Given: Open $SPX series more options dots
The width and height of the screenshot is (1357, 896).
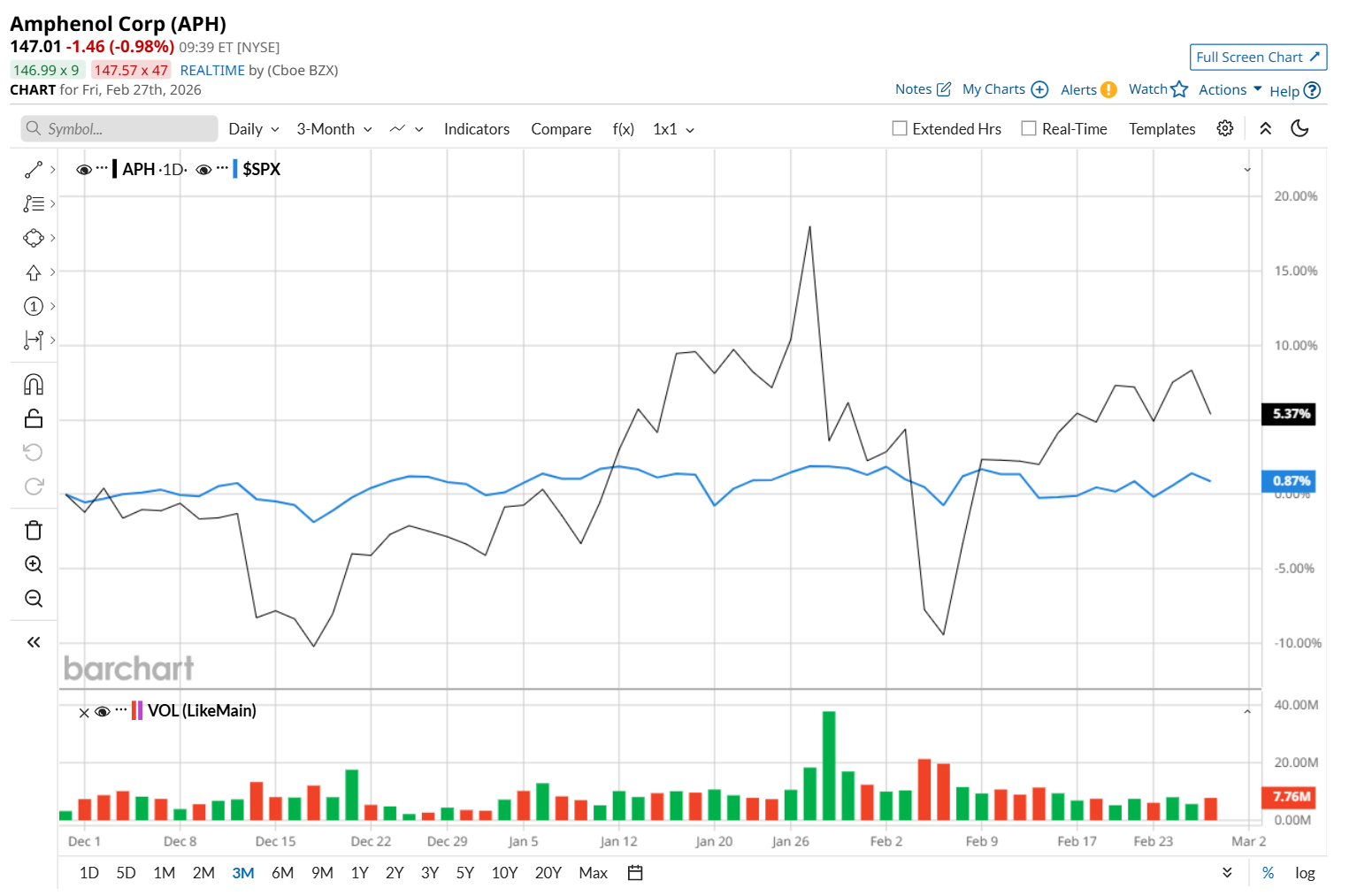Looking at the screenshot, I should (222, 168).
